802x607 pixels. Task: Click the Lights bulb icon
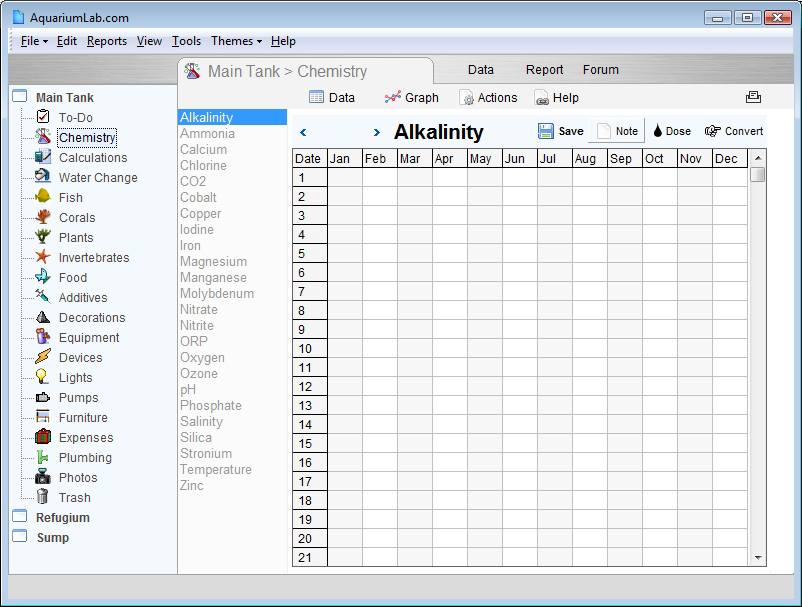(42, 377)
